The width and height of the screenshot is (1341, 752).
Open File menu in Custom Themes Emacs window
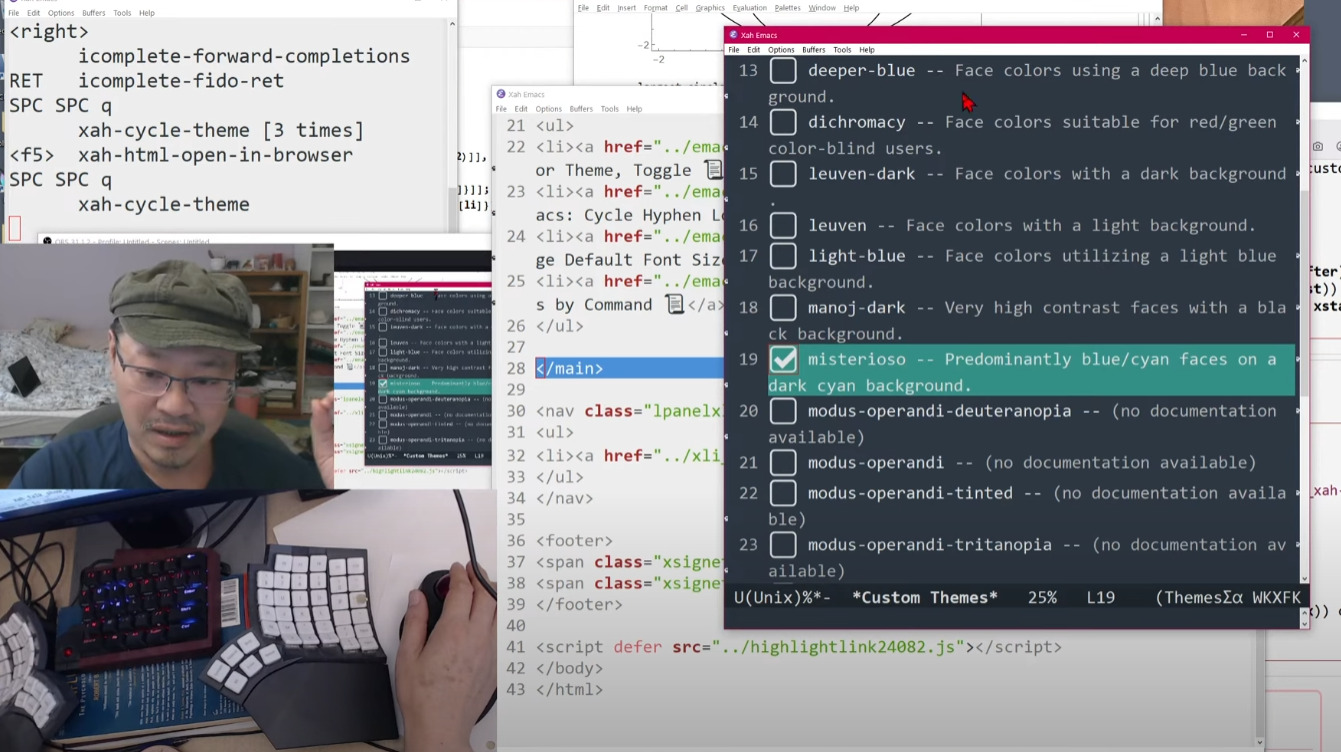(734, 49)
